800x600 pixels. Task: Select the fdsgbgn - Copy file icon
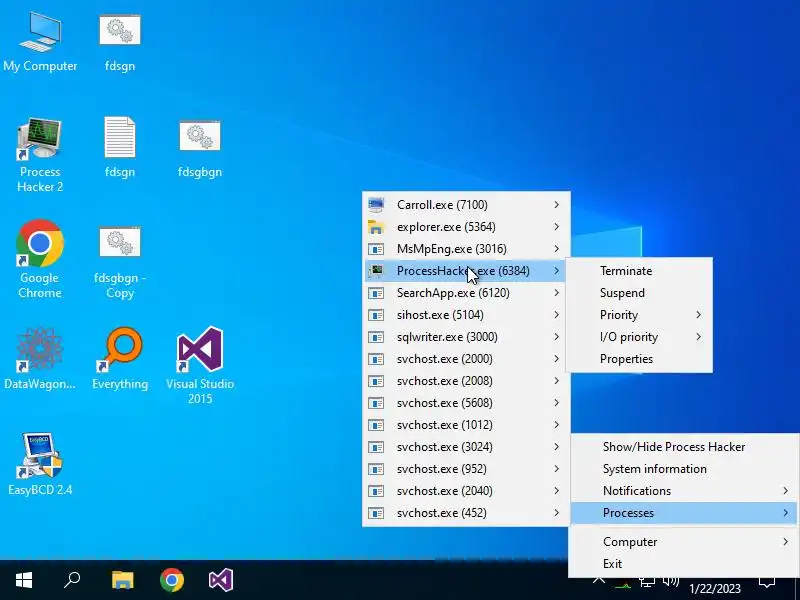point(120,262)
